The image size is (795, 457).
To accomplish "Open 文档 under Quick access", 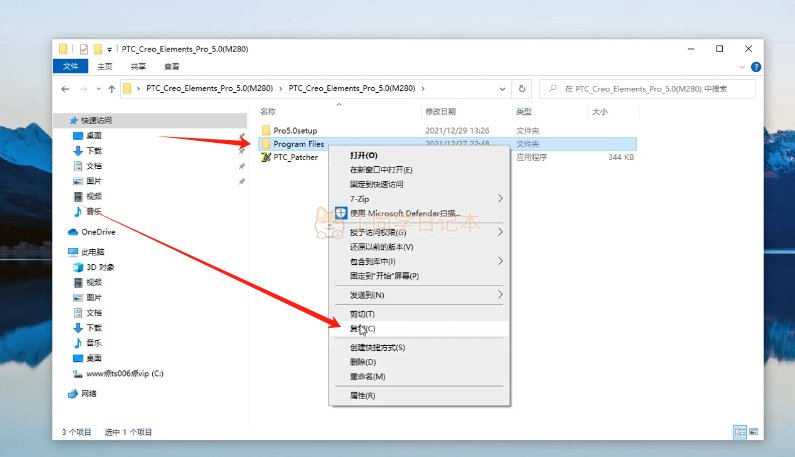I will pos(94,166).
